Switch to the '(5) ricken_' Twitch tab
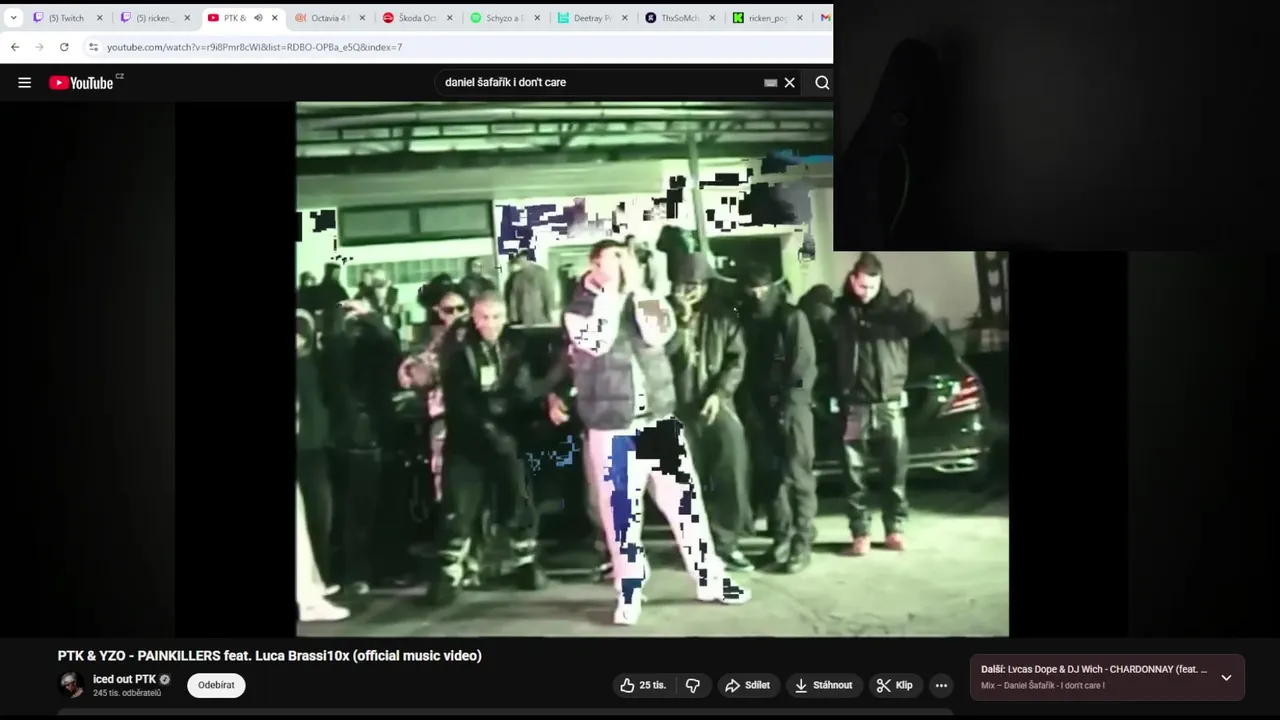The height and width of the screenshot is (720, 1280). pos(154,18)
